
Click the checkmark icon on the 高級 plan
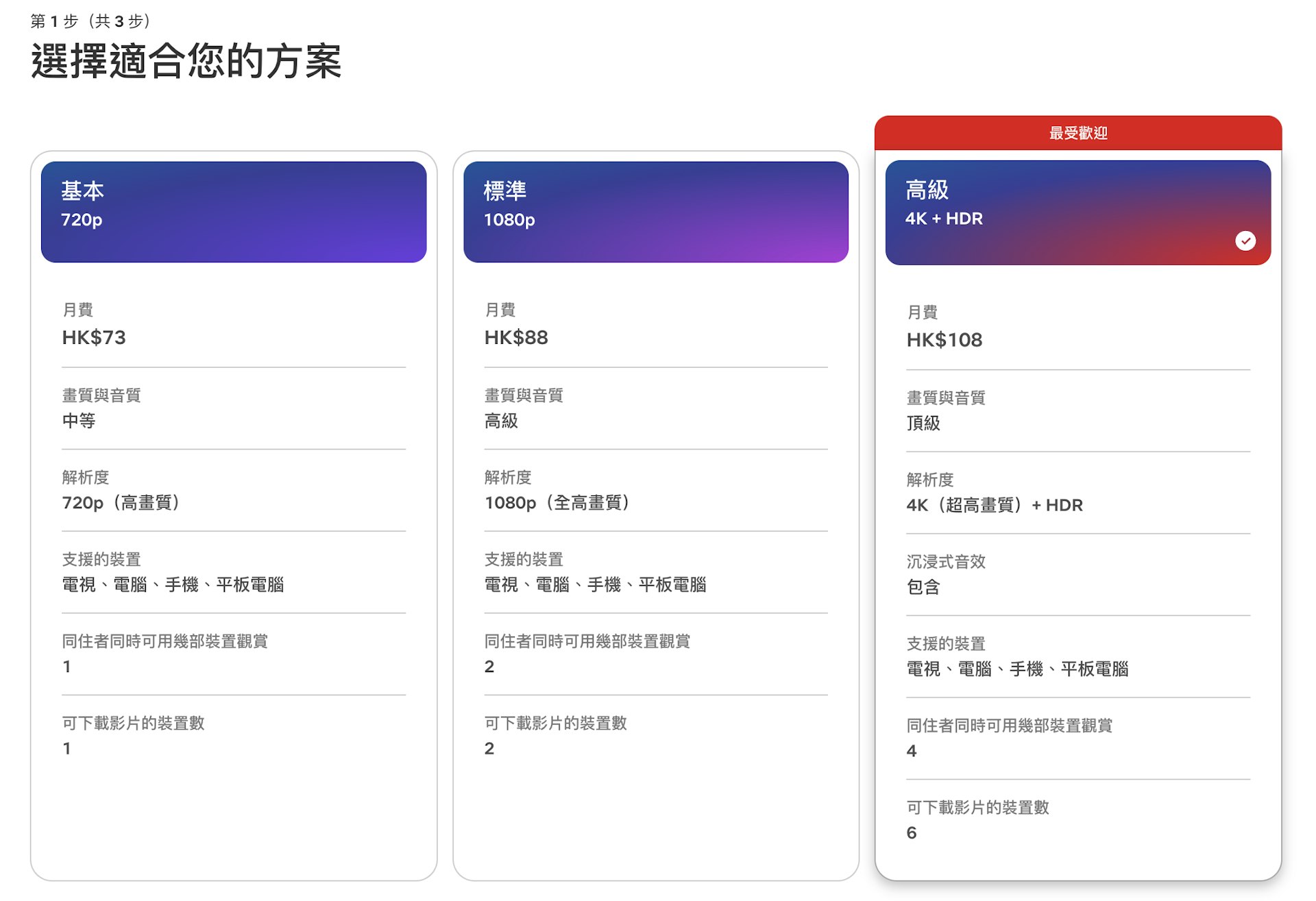(1246, 240)
